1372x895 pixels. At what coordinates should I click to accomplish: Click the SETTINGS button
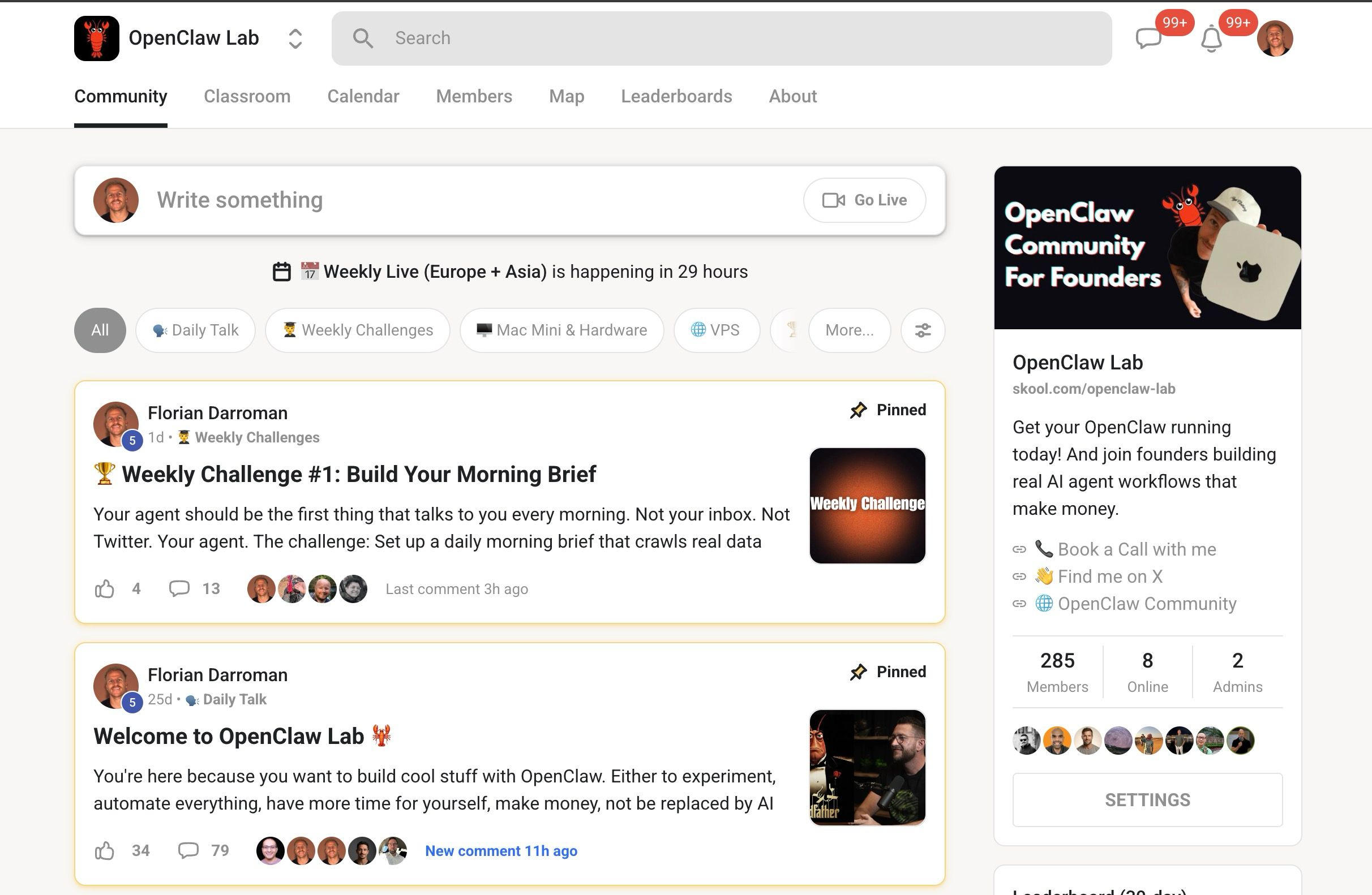click(1147, 800)
